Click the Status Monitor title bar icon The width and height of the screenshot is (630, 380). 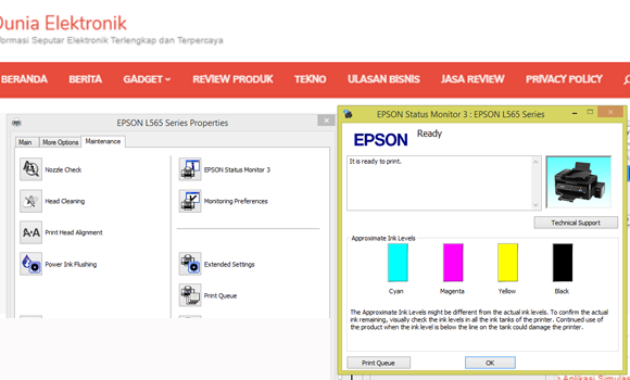(348, 114)
